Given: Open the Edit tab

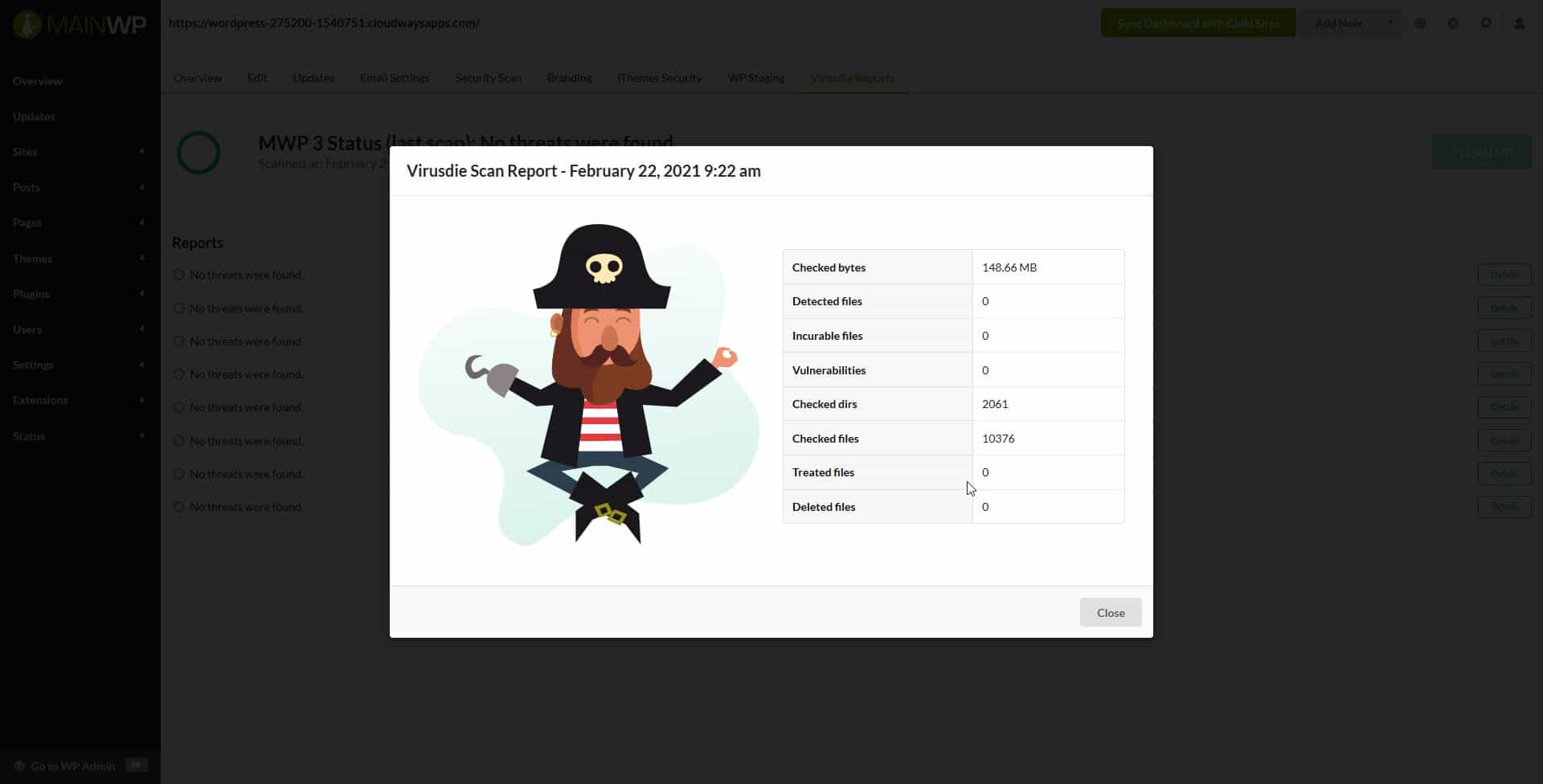Looking at the screenshot, I should pyautogui.click(x=257, y=78).
